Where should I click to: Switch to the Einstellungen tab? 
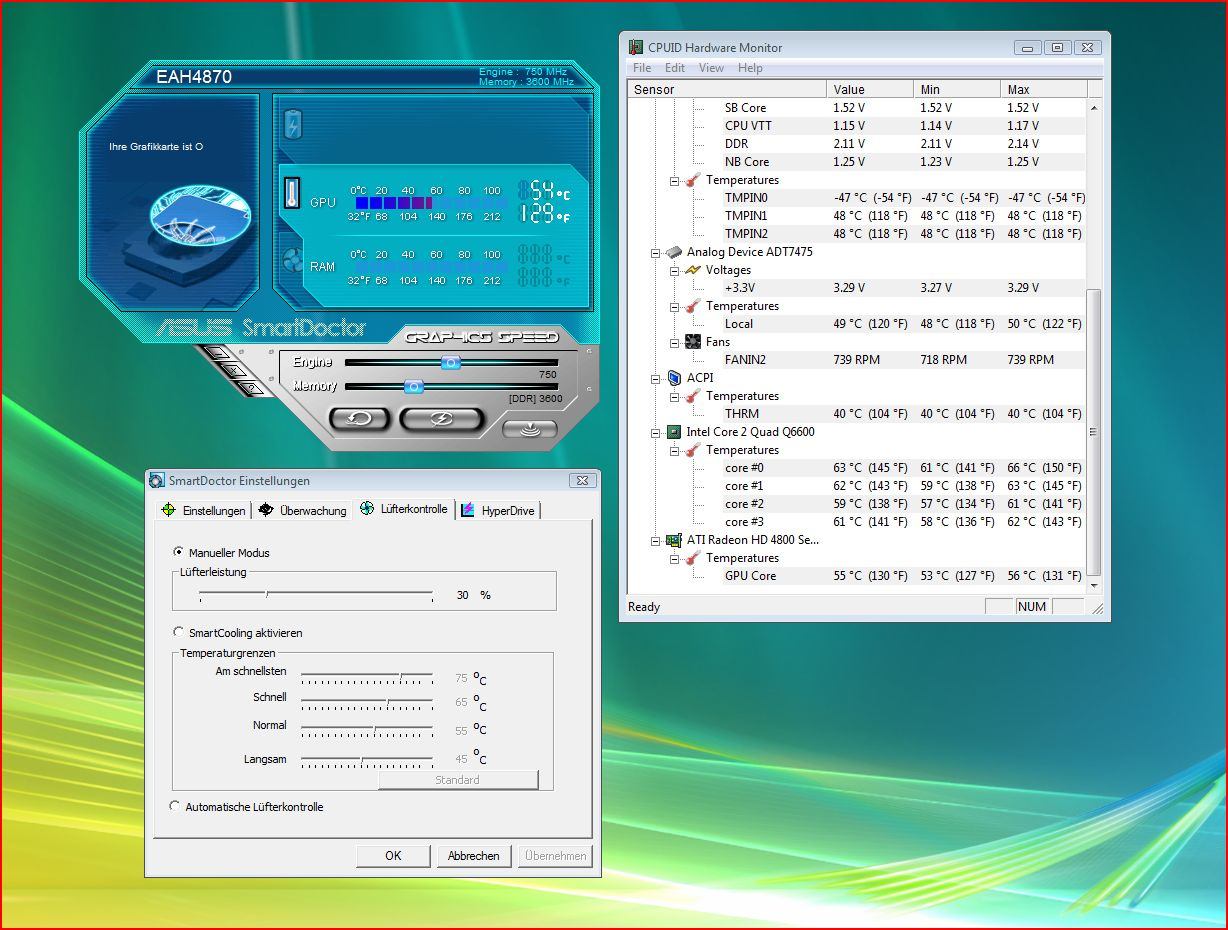point(204,510)
